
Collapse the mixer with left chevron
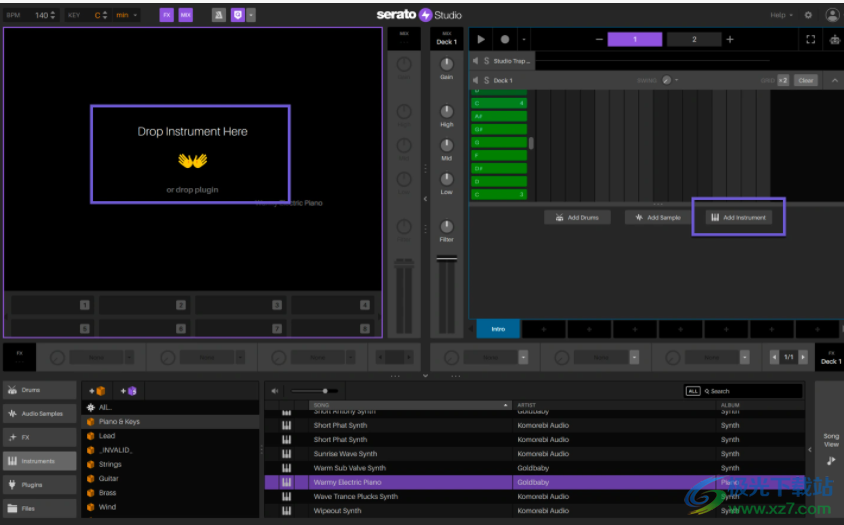425,199
